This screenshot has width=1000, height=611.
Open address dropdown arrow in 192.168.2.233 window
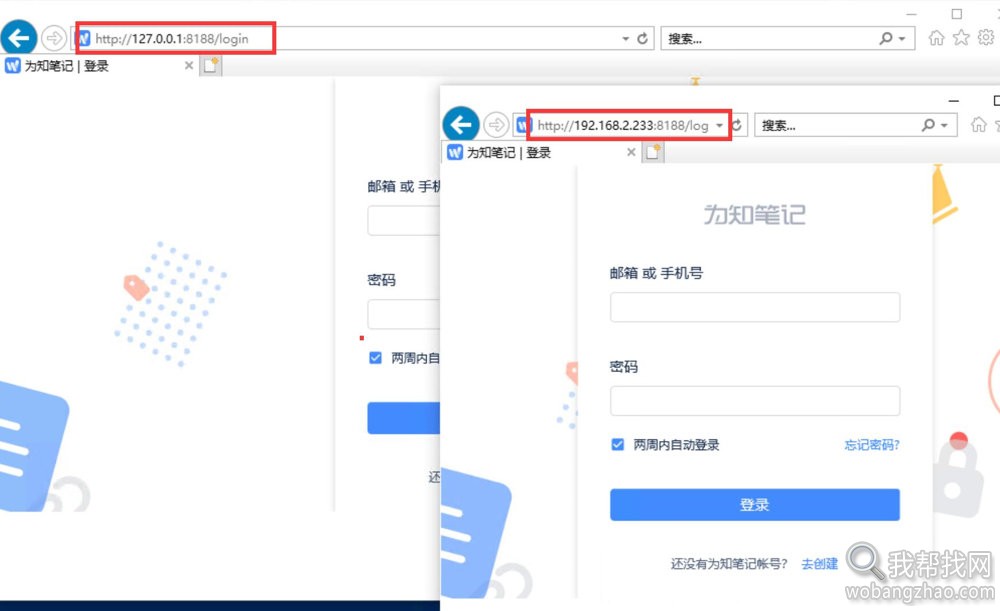coord(719,126)
